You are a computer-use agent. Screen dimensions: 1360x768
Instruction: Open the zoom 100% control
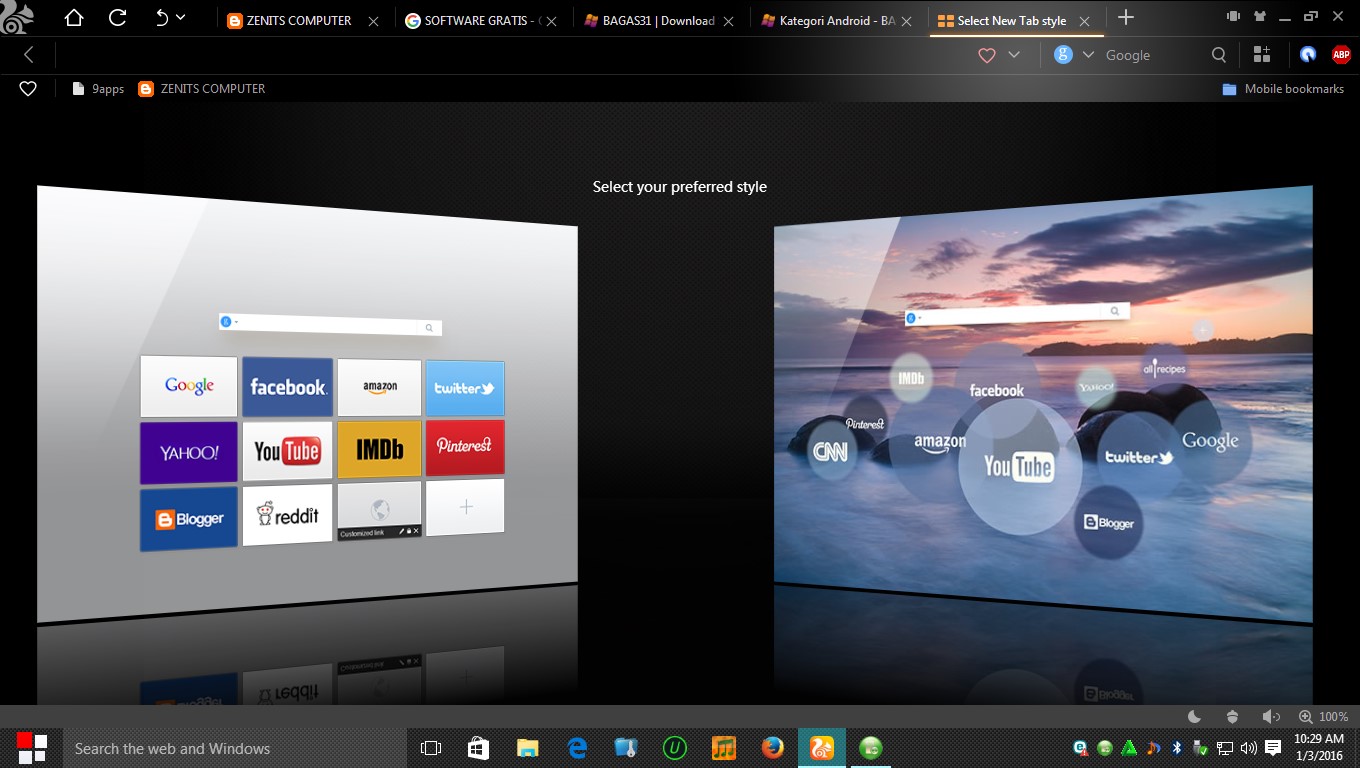[x=1323, y=717]
